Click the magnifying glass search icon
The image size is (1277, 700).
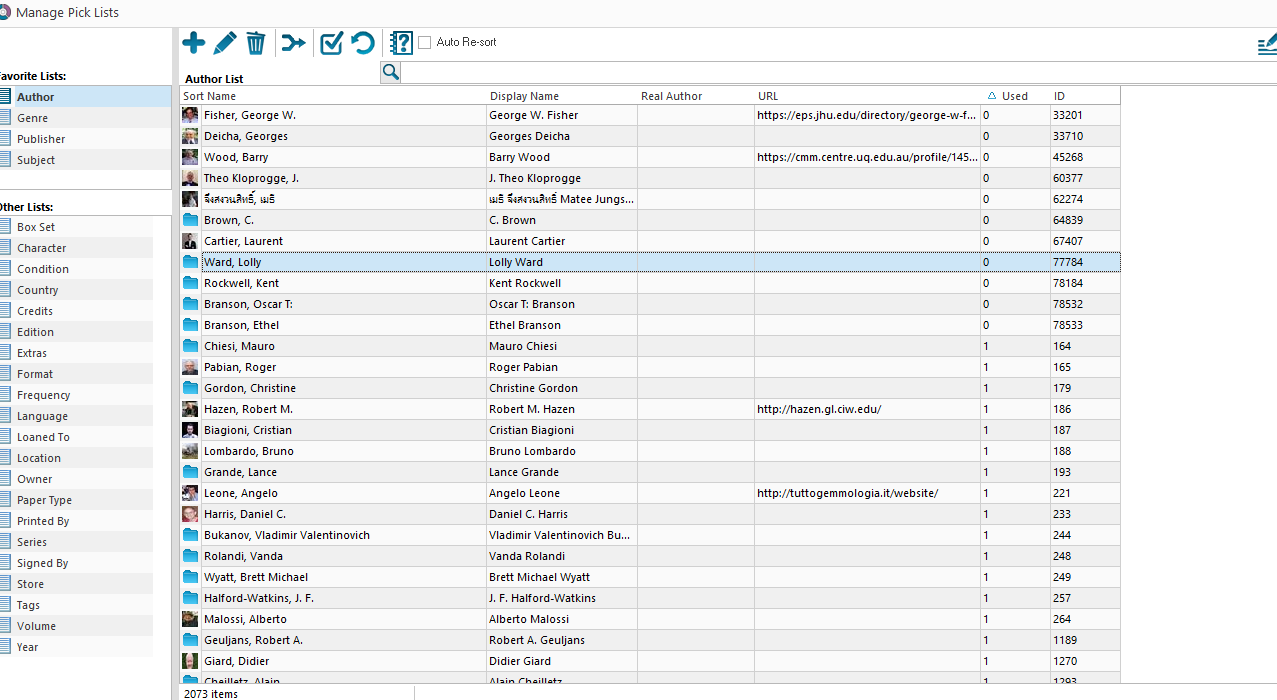pyautogui.click(x=391, y=72)
